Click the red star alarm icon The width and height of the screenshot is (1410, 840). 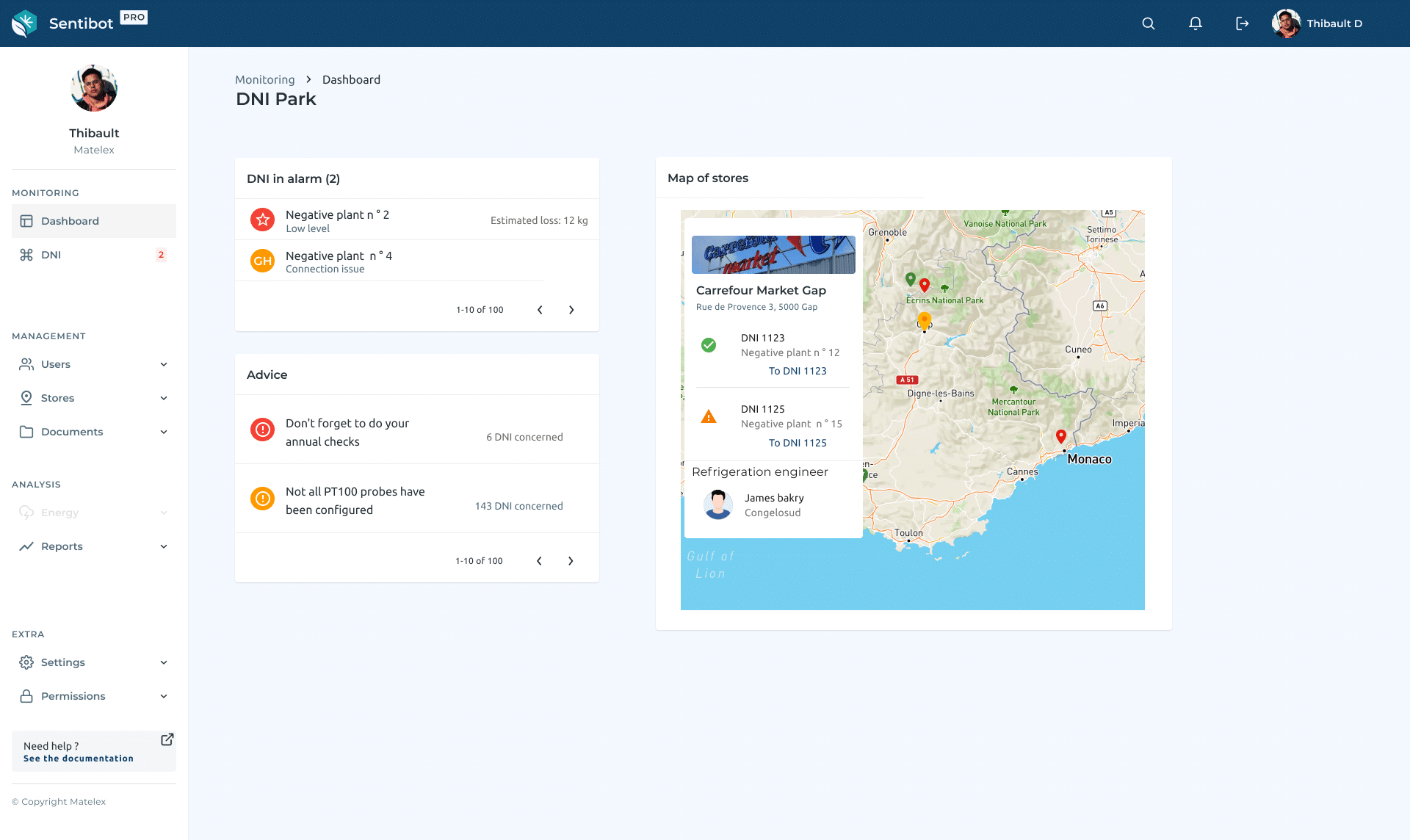pyautogui.click(x=262, y=220)
